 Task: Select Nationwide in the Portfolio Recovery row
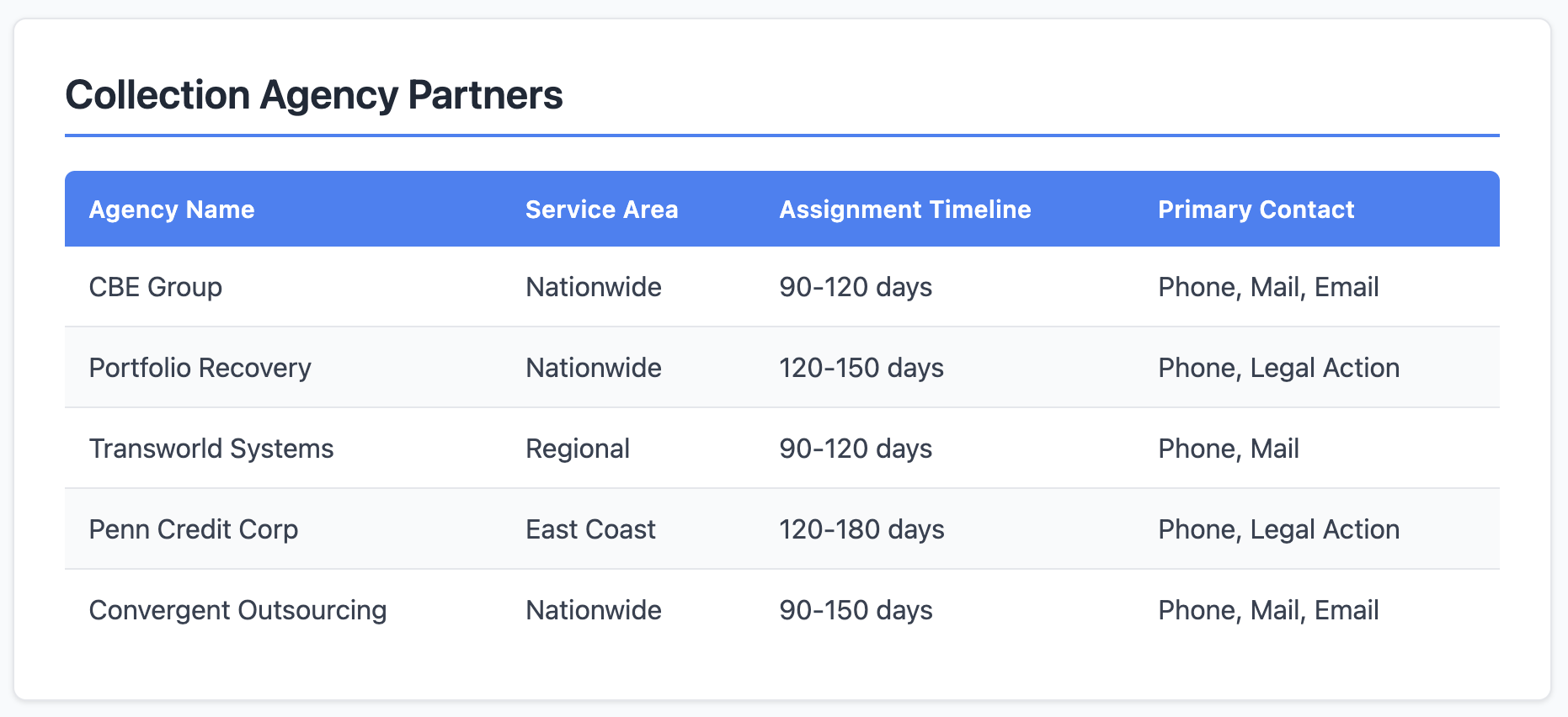(594, 368)
